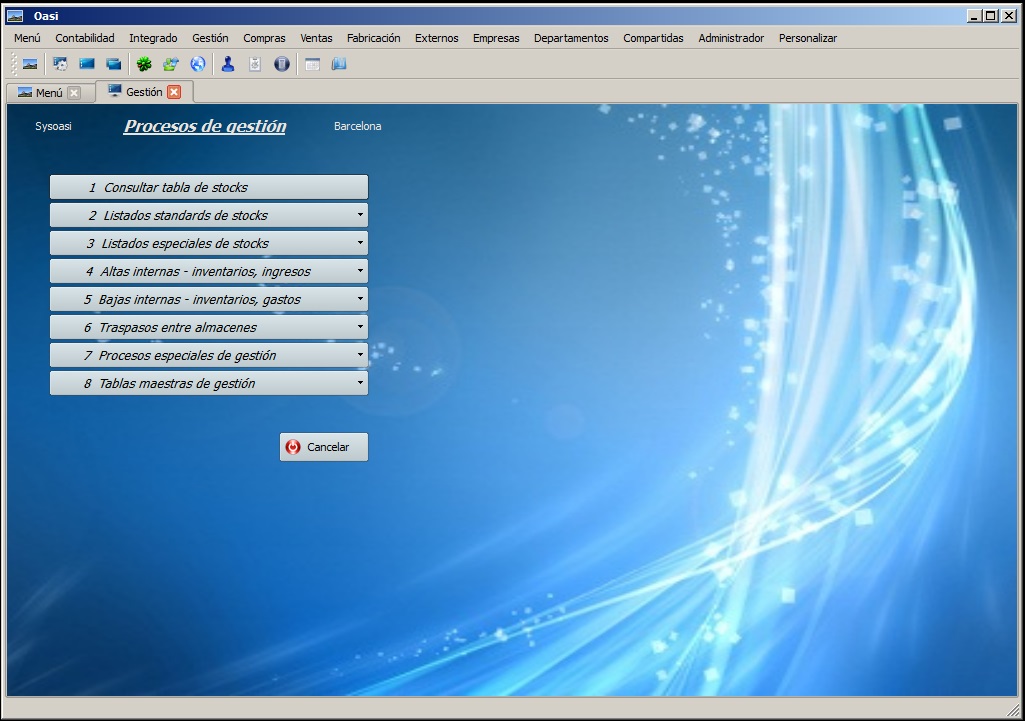The image size is (1025, 721).
Task: Click the overlapping blue windows toolbar icon
Action: coord(114,64)
